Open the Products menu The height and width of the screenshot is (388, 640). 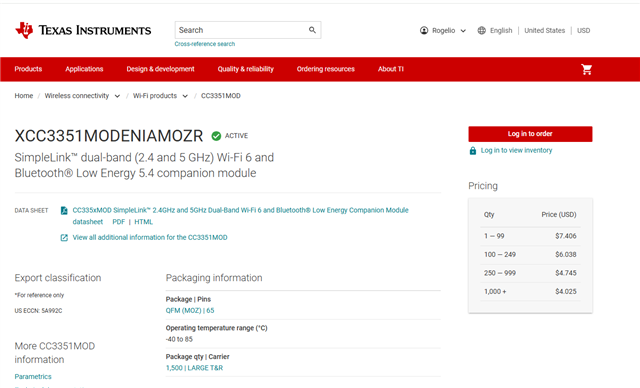pyautogui.click(x=28, y=69)
